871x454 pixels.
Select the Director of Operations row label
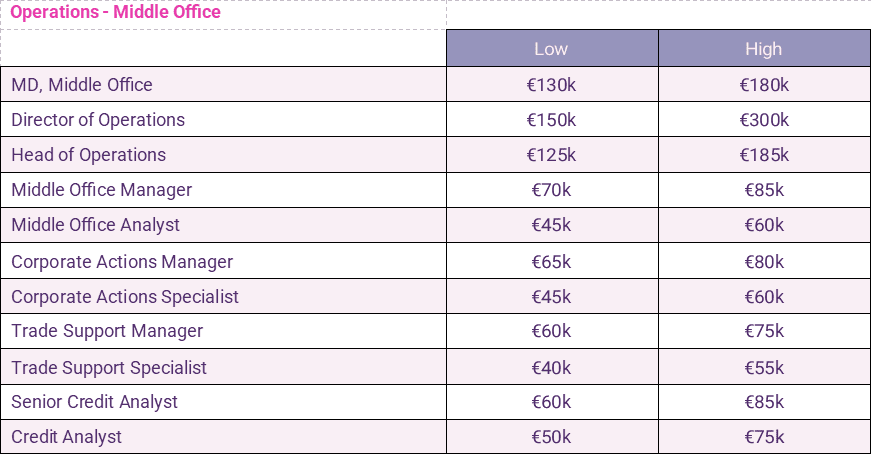(98, 120)
